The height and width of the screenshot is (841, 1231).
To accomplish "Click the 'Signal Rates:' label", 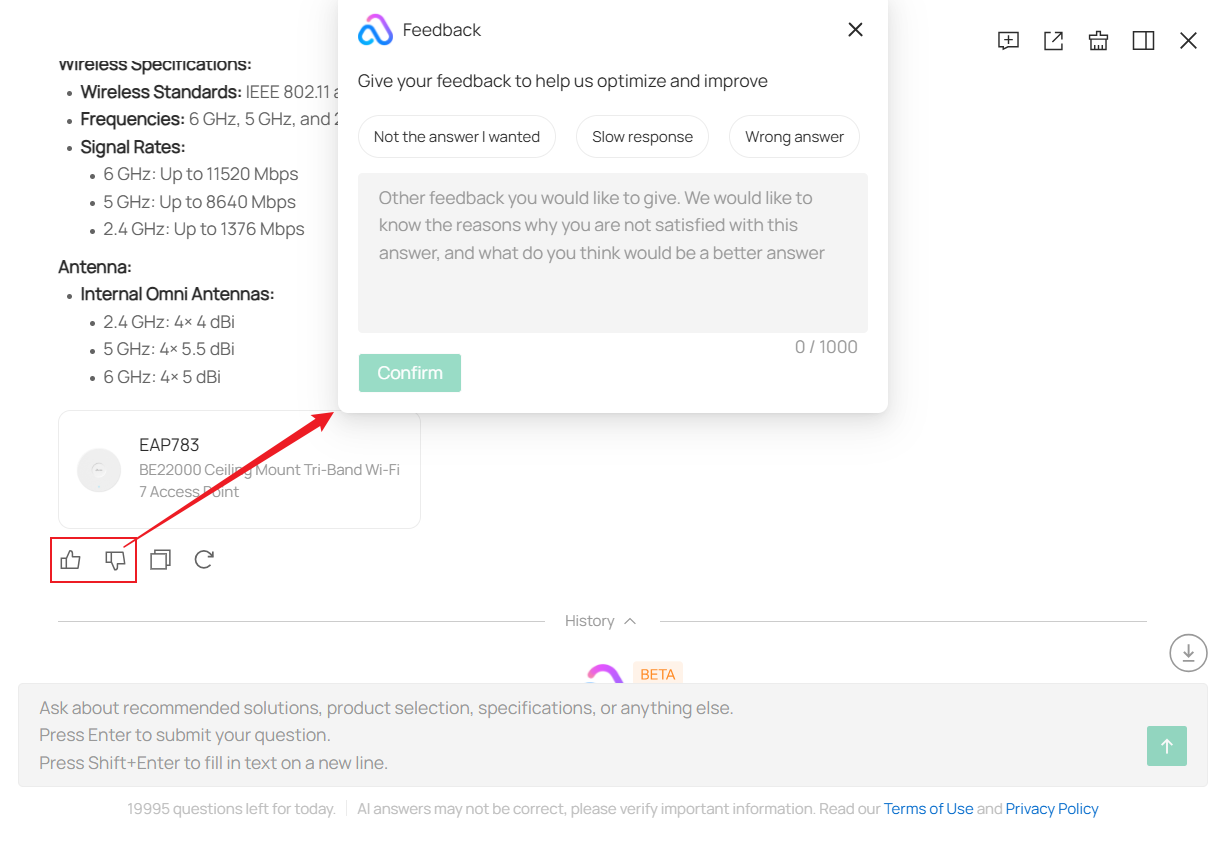I will point(133,147).
